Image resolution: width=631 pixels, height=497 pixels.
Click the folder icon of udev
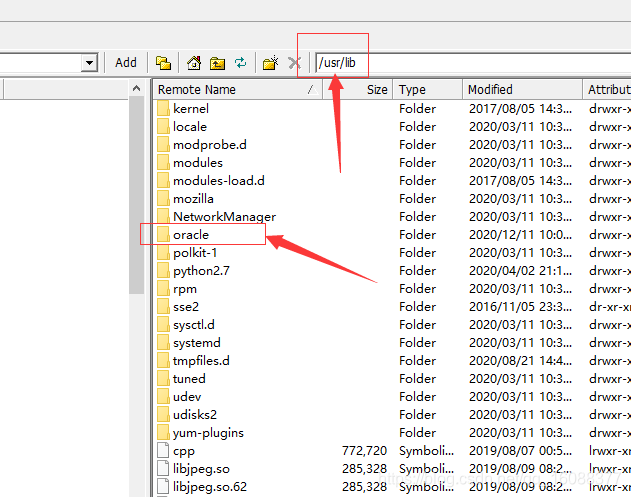[x=163, y=397]
